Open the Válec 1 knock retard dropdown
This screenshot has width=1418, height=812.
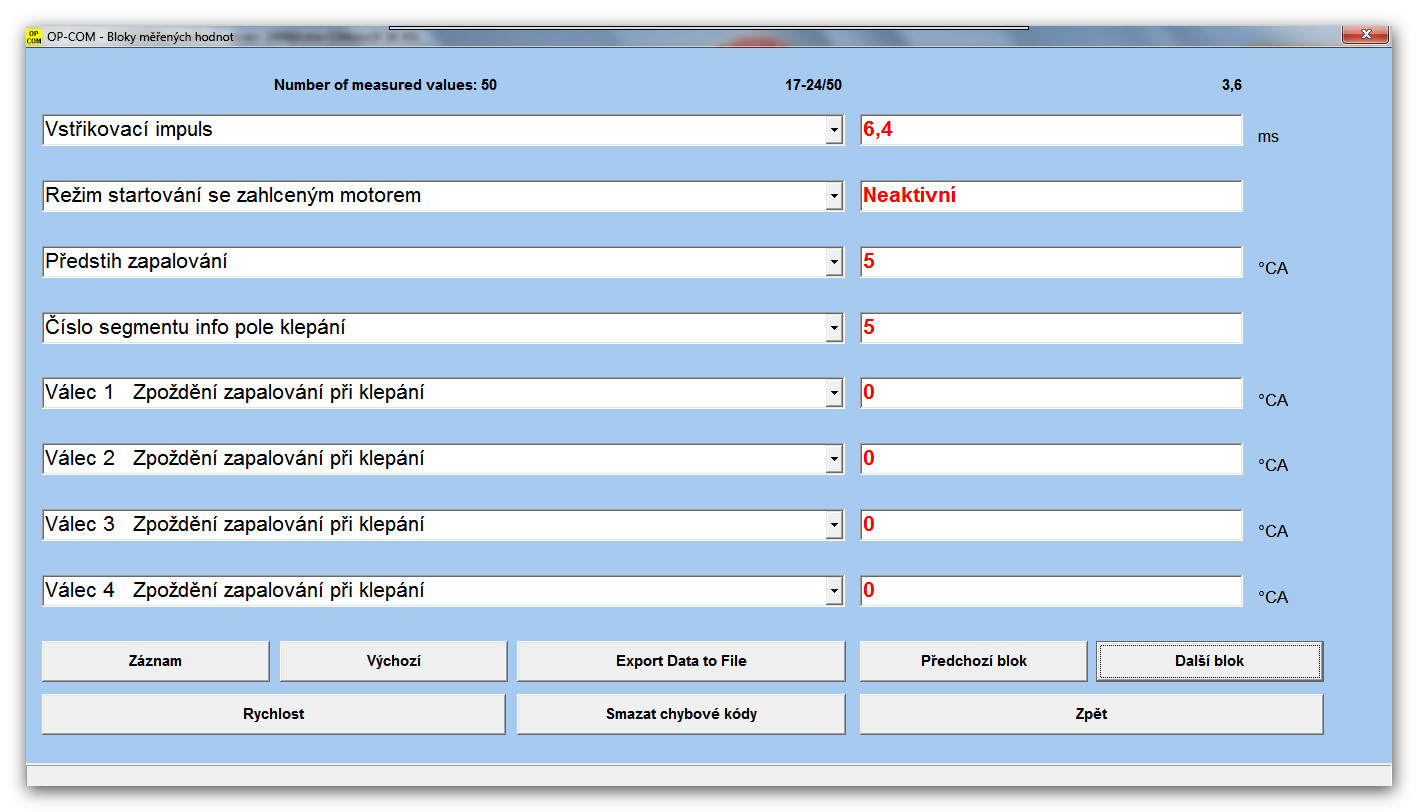[x=834, y=394]
